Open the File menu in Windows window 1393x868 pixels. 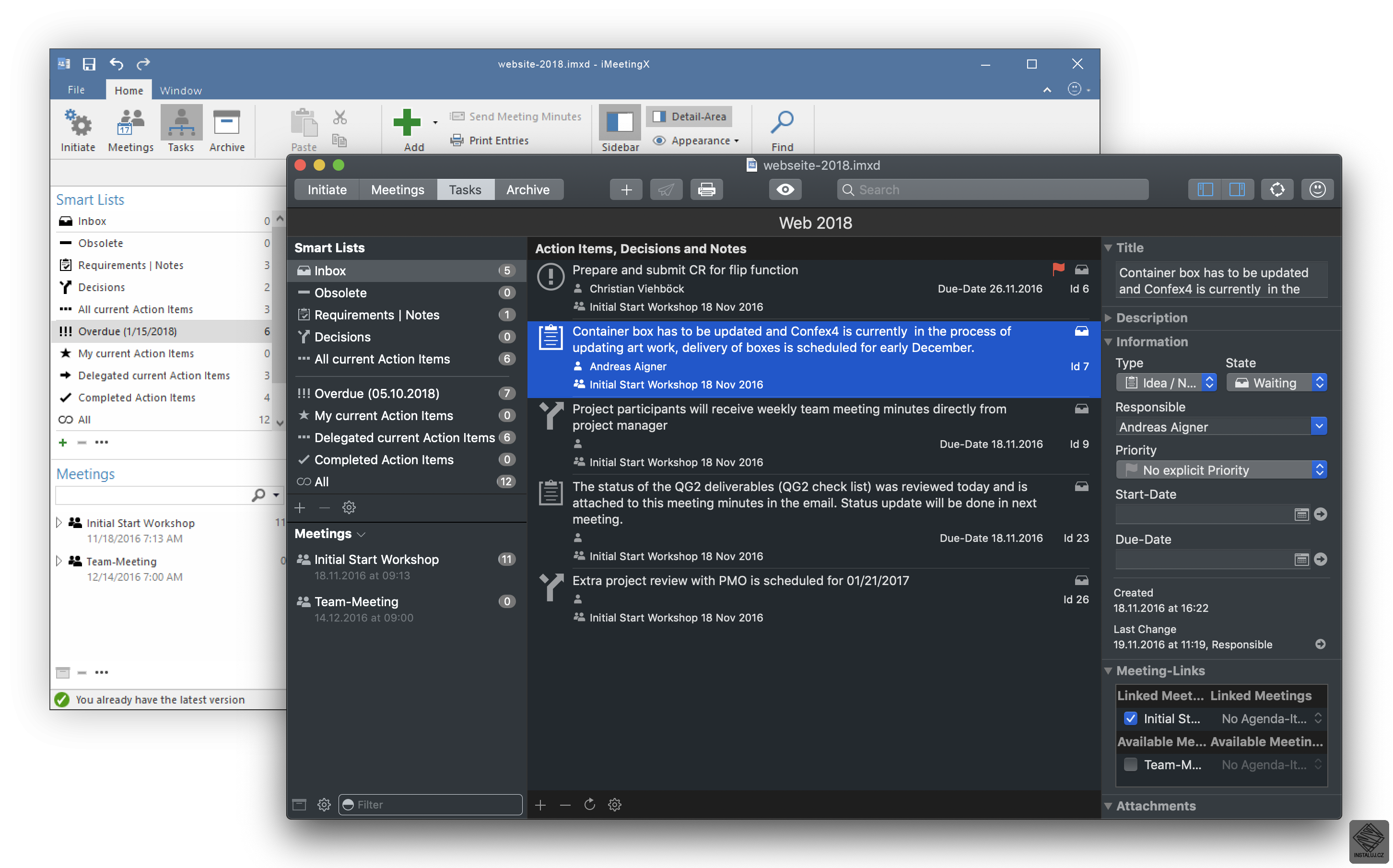[x=76, y=90]
